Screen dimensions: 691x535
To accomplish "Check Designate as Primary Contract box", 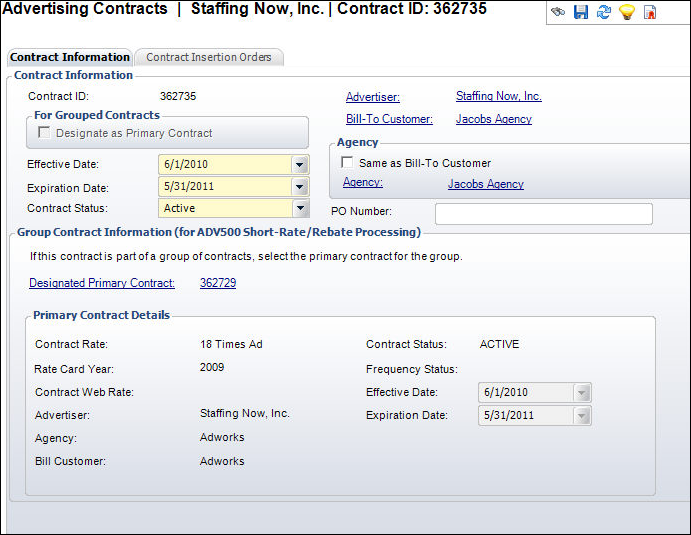I will (44, 133).
